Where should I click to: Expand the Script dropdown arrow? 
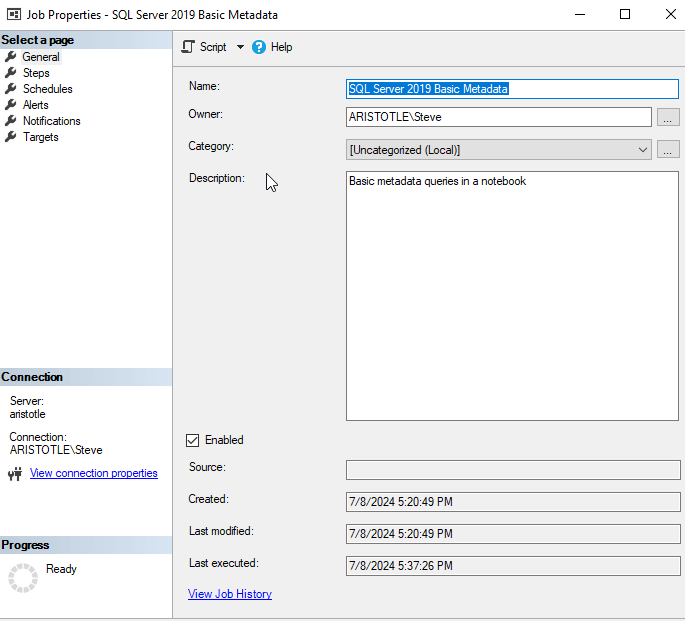coord(240,47)
